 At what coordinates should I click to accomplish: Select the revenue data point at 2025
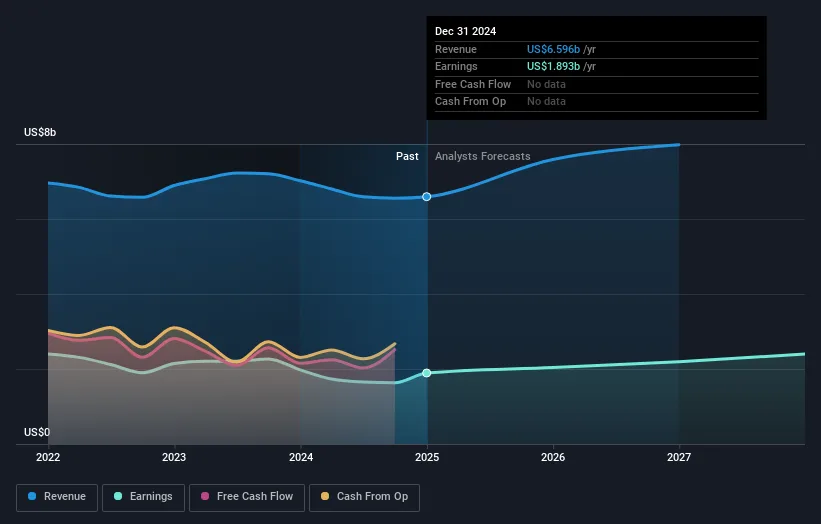pyautogui.click(x=427, y=197)
